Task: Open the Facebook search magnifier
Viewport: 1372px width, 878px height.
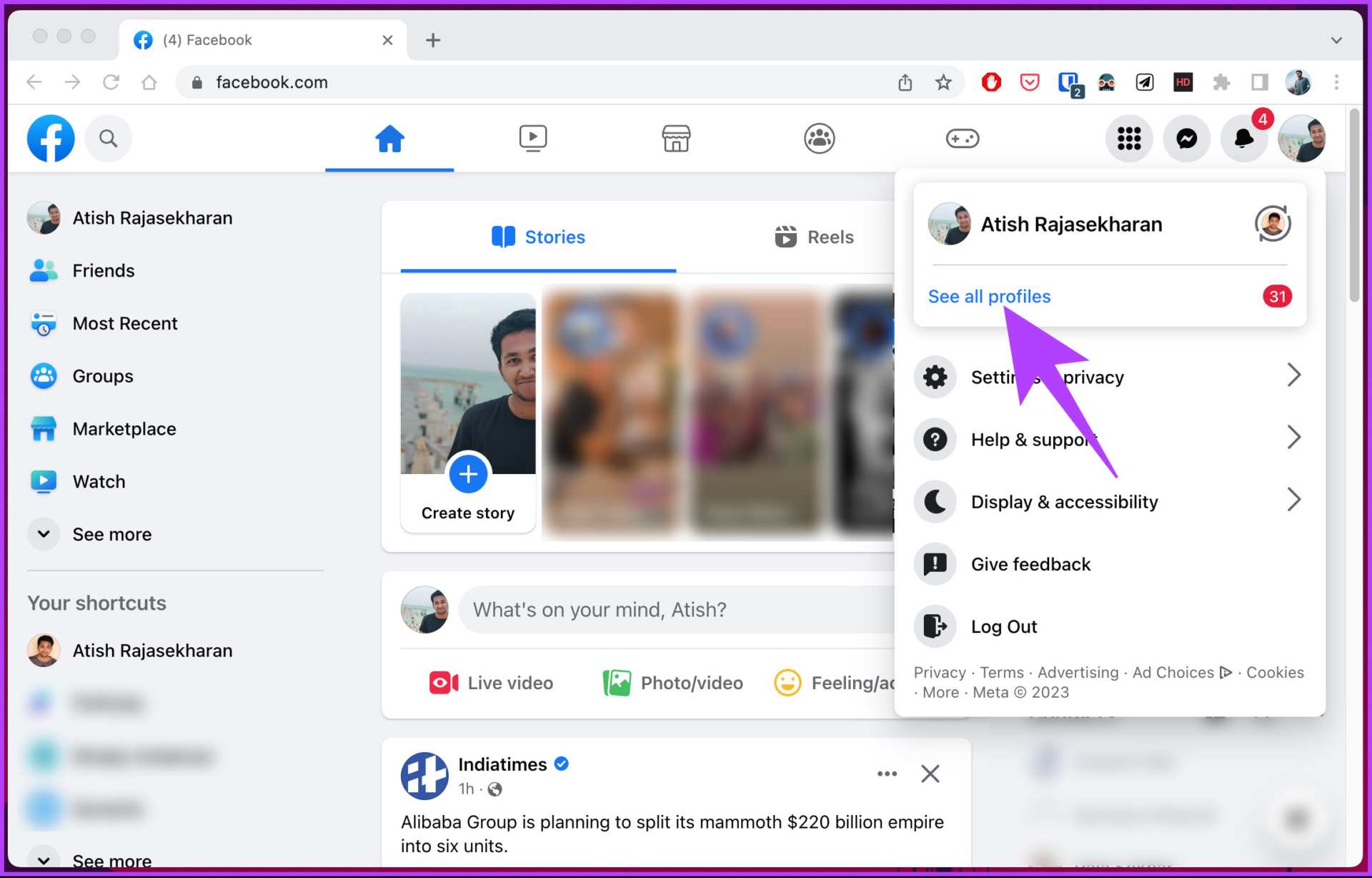Action: (x=108, y=138)
